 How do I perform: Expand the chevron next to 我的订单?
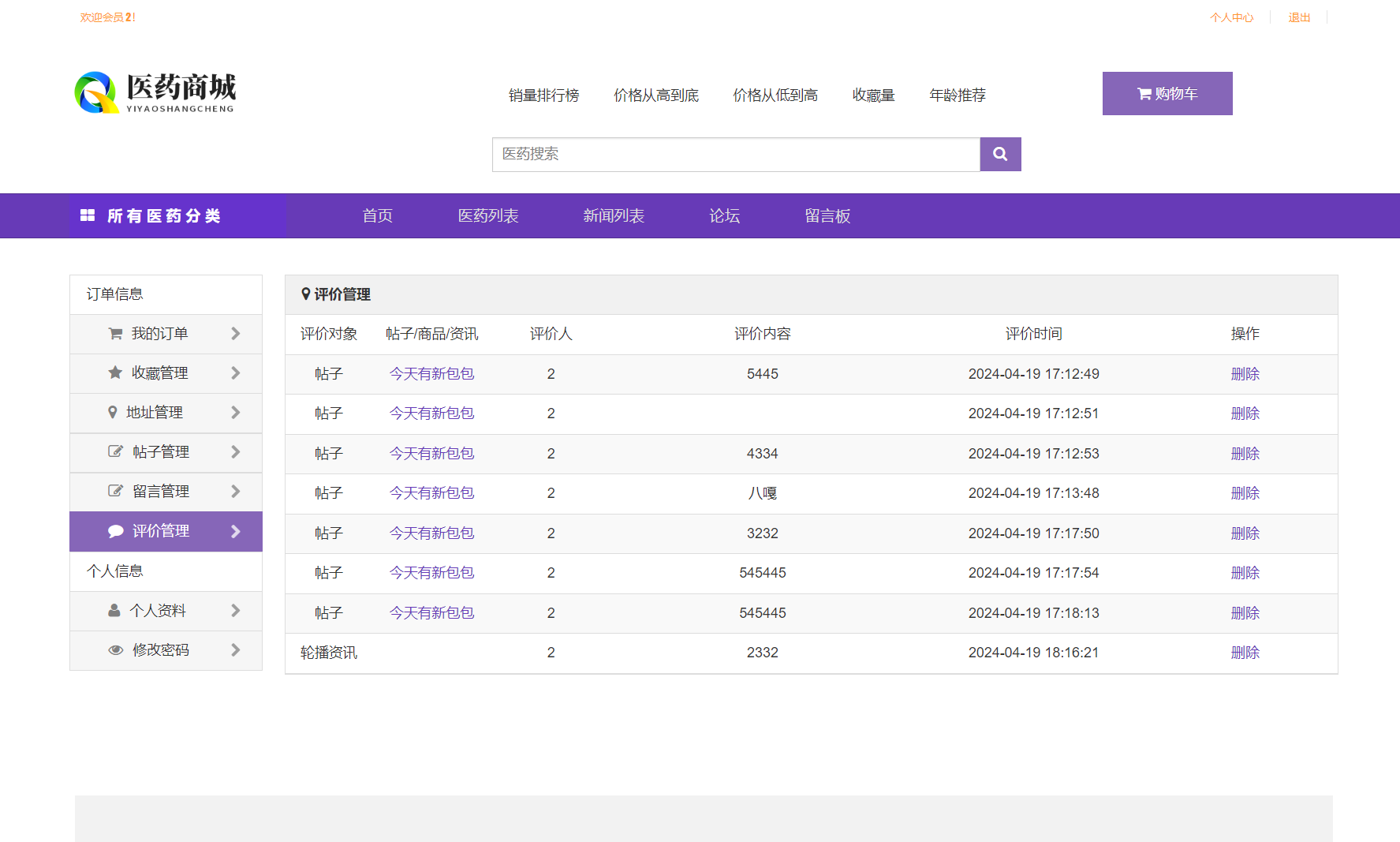pos(235,333)
